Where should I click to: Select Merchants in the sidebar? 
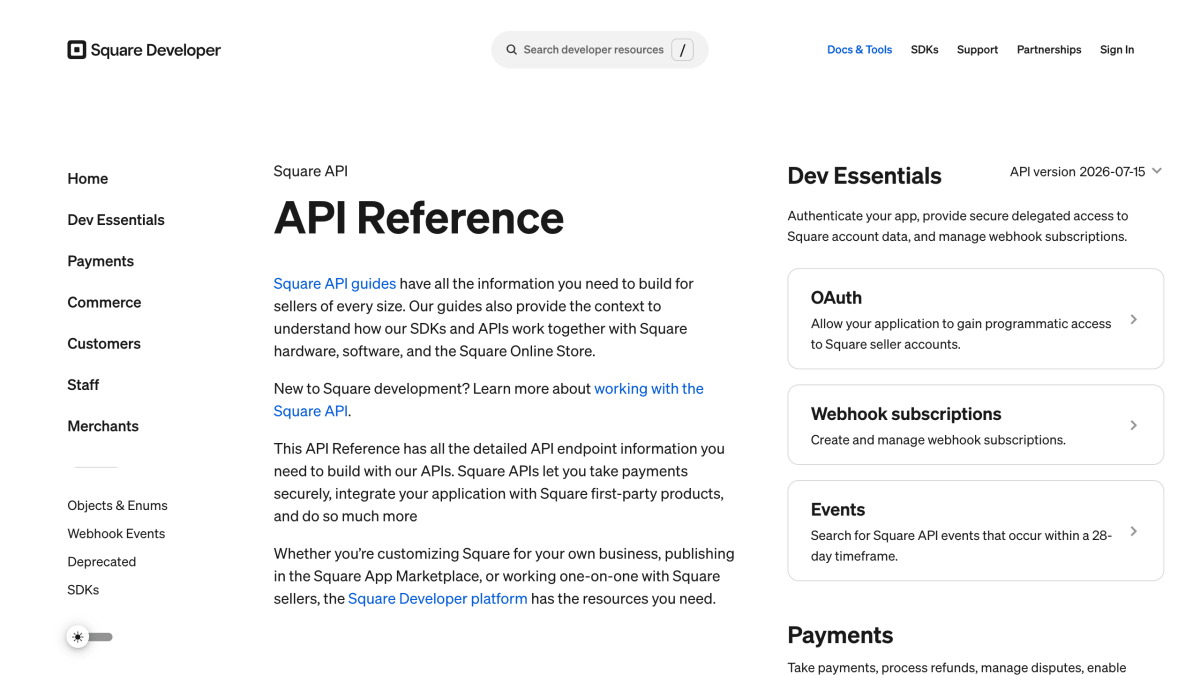103,426
